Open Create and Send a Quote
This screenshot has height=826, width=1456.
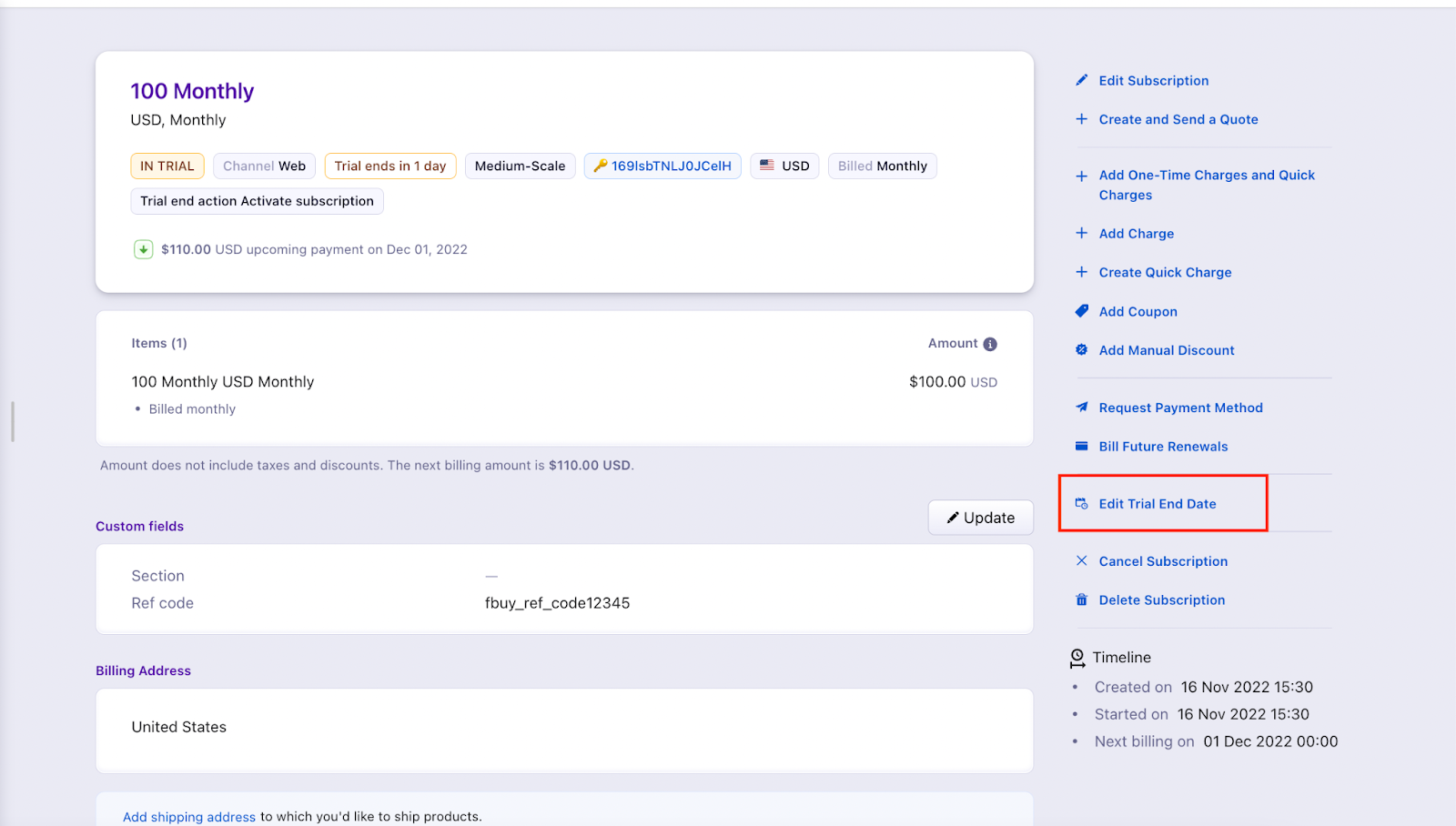click(x=1178, y=119)
